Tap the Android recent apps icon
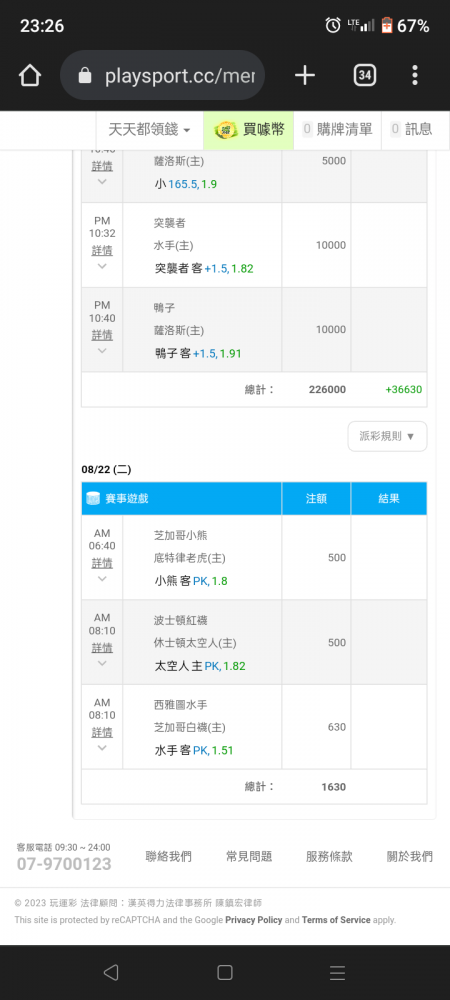 point(338,972)
